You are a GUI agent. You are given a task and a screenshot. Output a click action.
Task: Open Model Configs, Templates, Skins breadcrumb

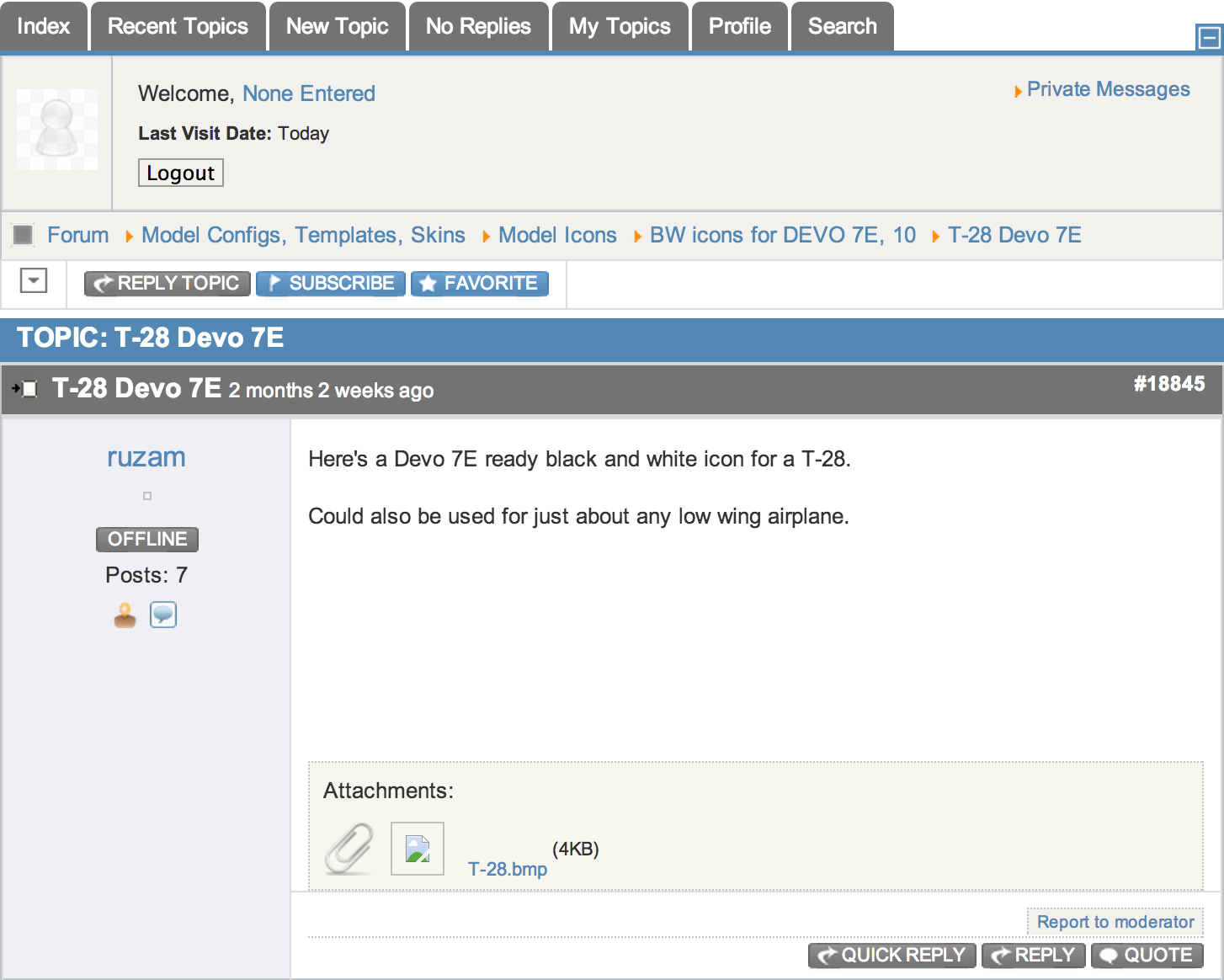303,235
